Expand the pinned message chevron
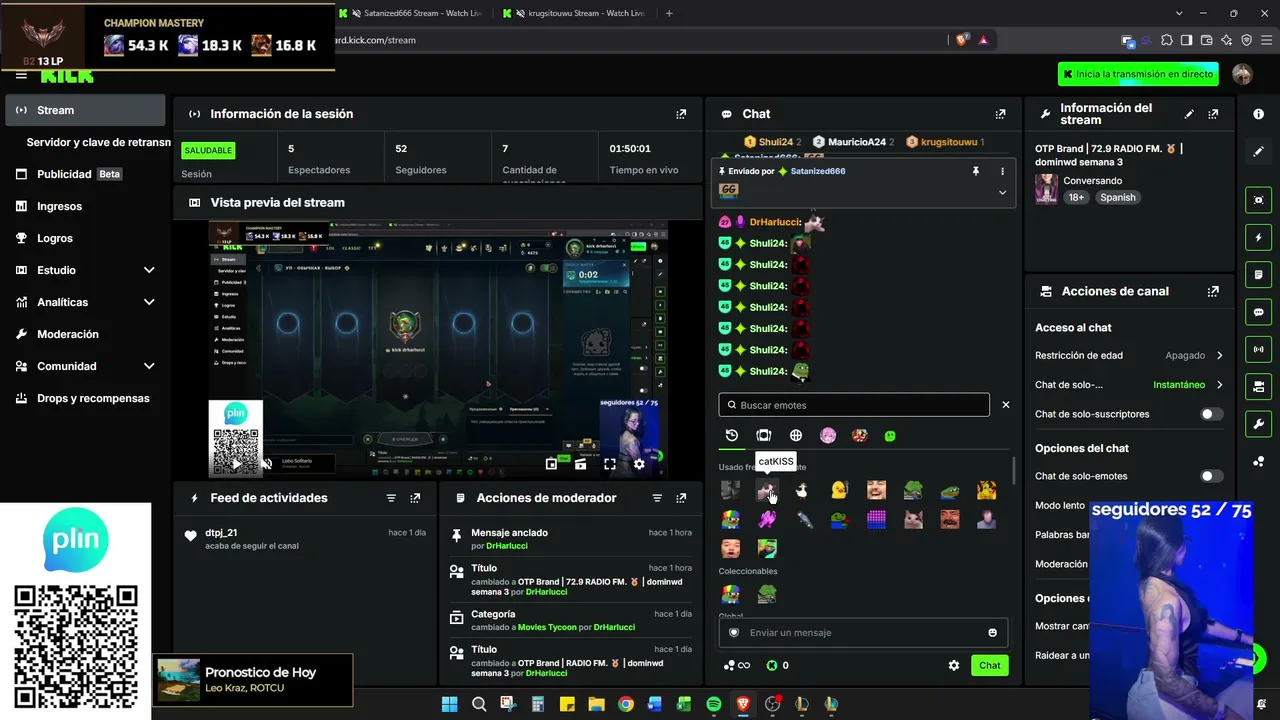Image resolution: width=1280 pixels, height=720 pixels. pyautogui.click(x=1002, y=193)
